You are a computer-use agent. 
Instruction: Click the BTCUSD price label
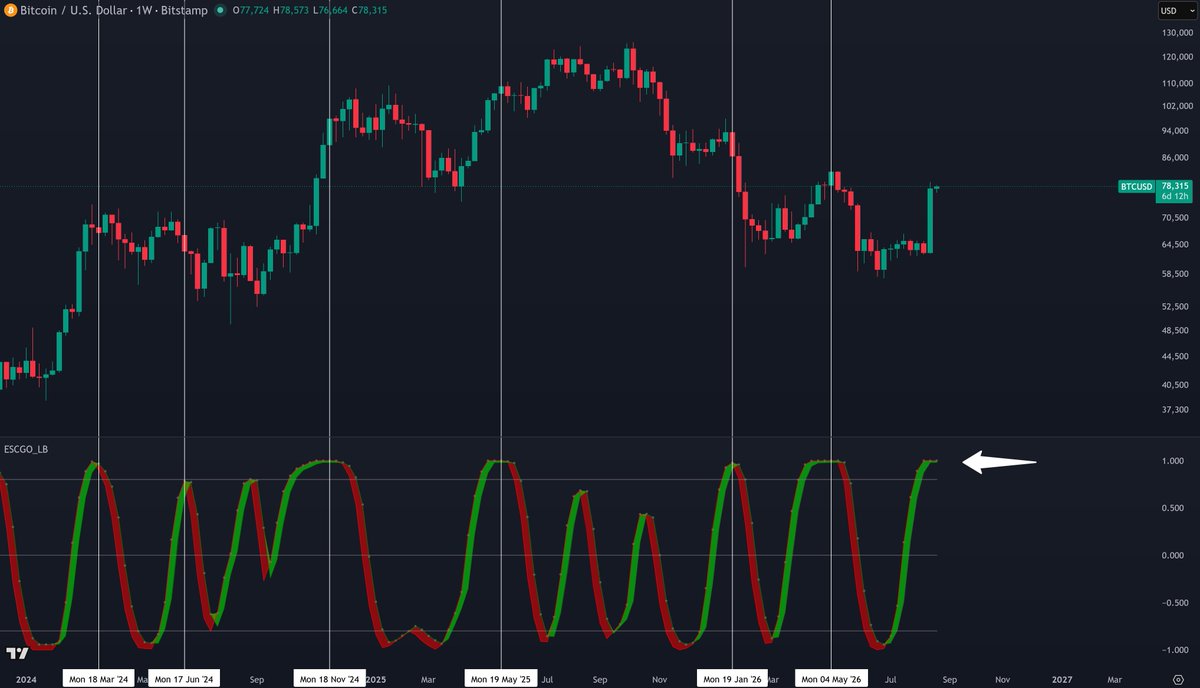click(x=1136, y=186)
